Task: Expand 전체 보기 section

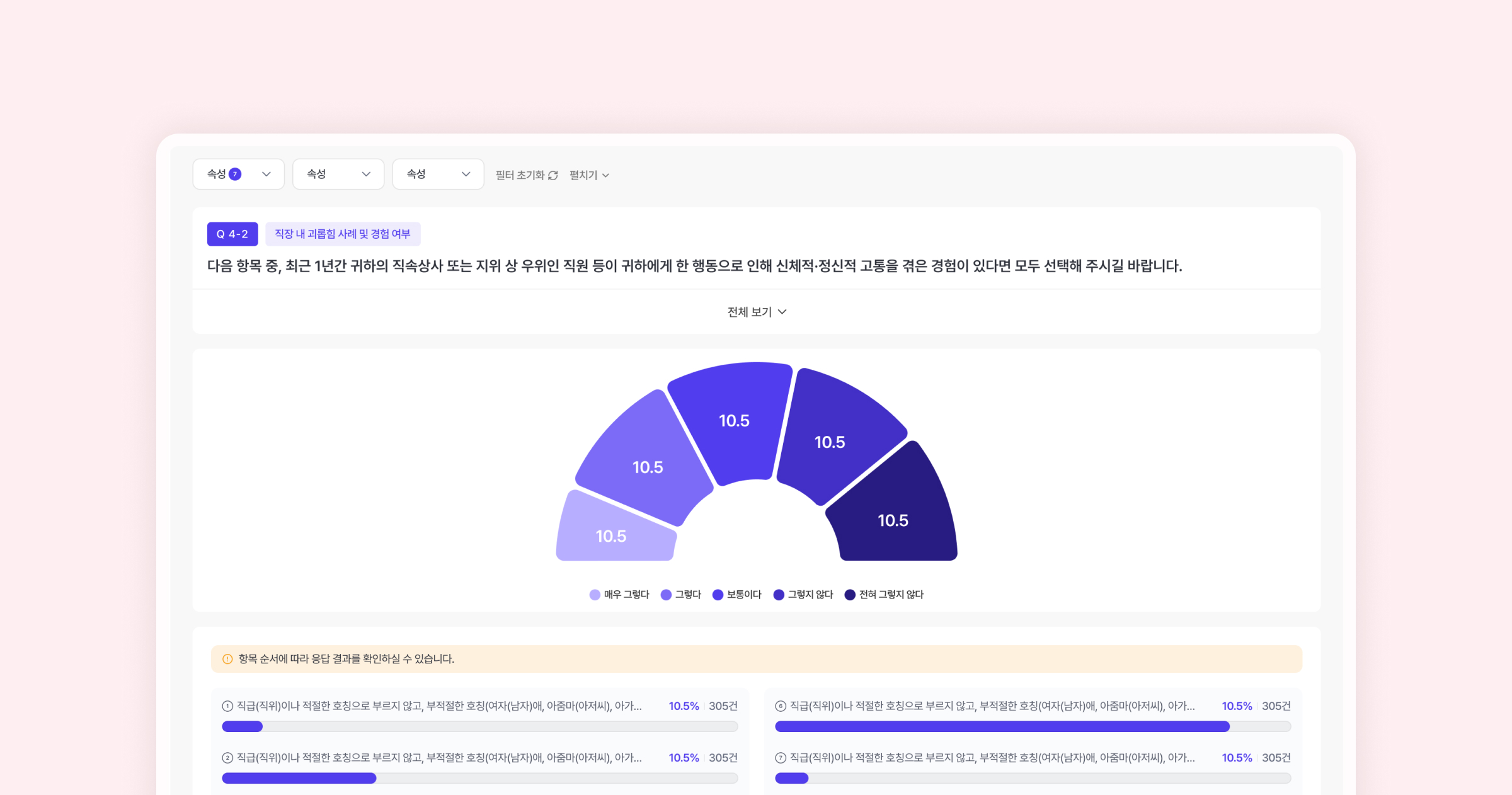Action: tap(757, 312)
